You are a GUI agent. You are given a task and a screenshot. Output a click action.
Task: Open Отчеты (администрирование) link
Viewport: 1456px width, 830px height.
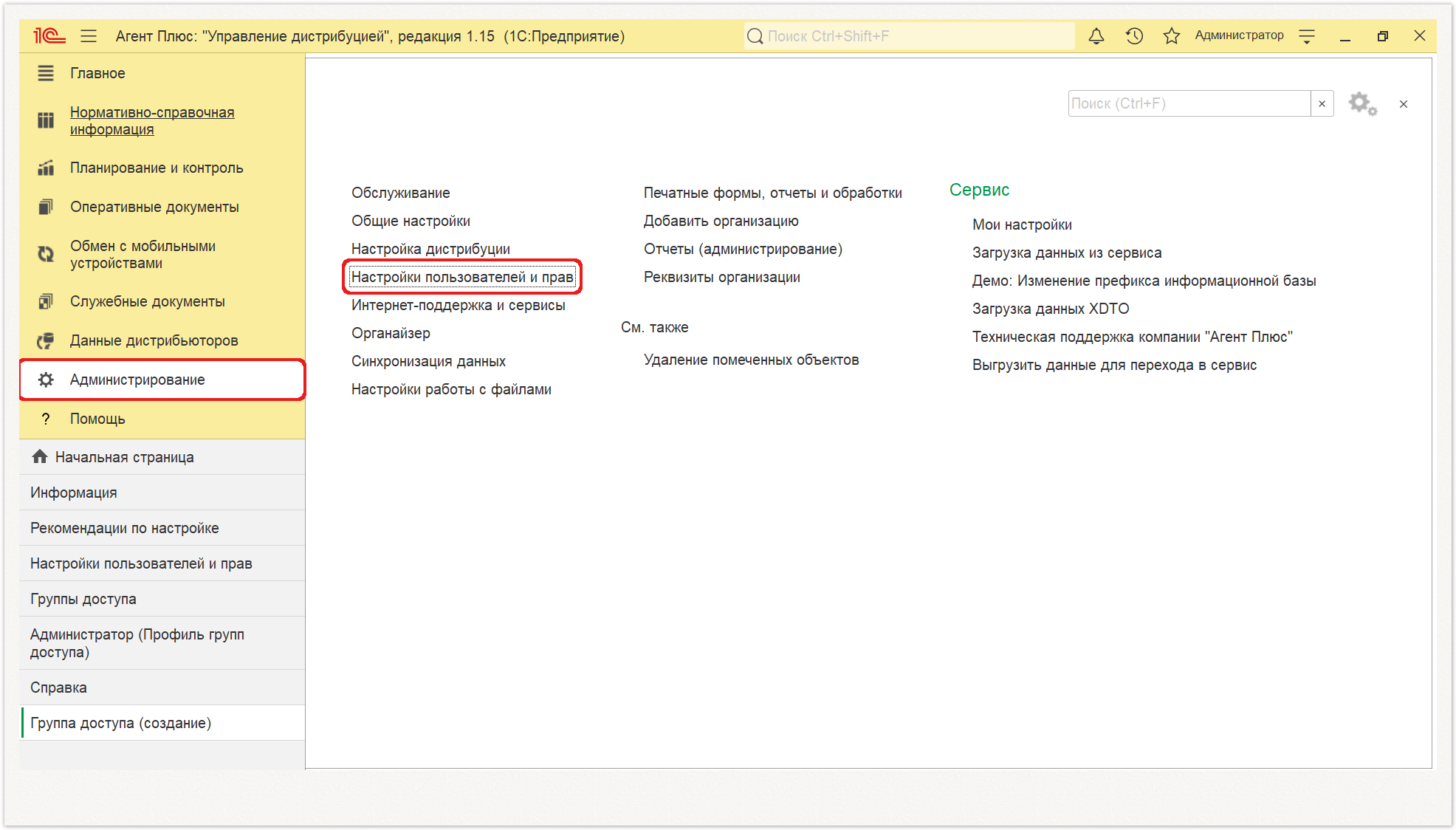point(743,249)
